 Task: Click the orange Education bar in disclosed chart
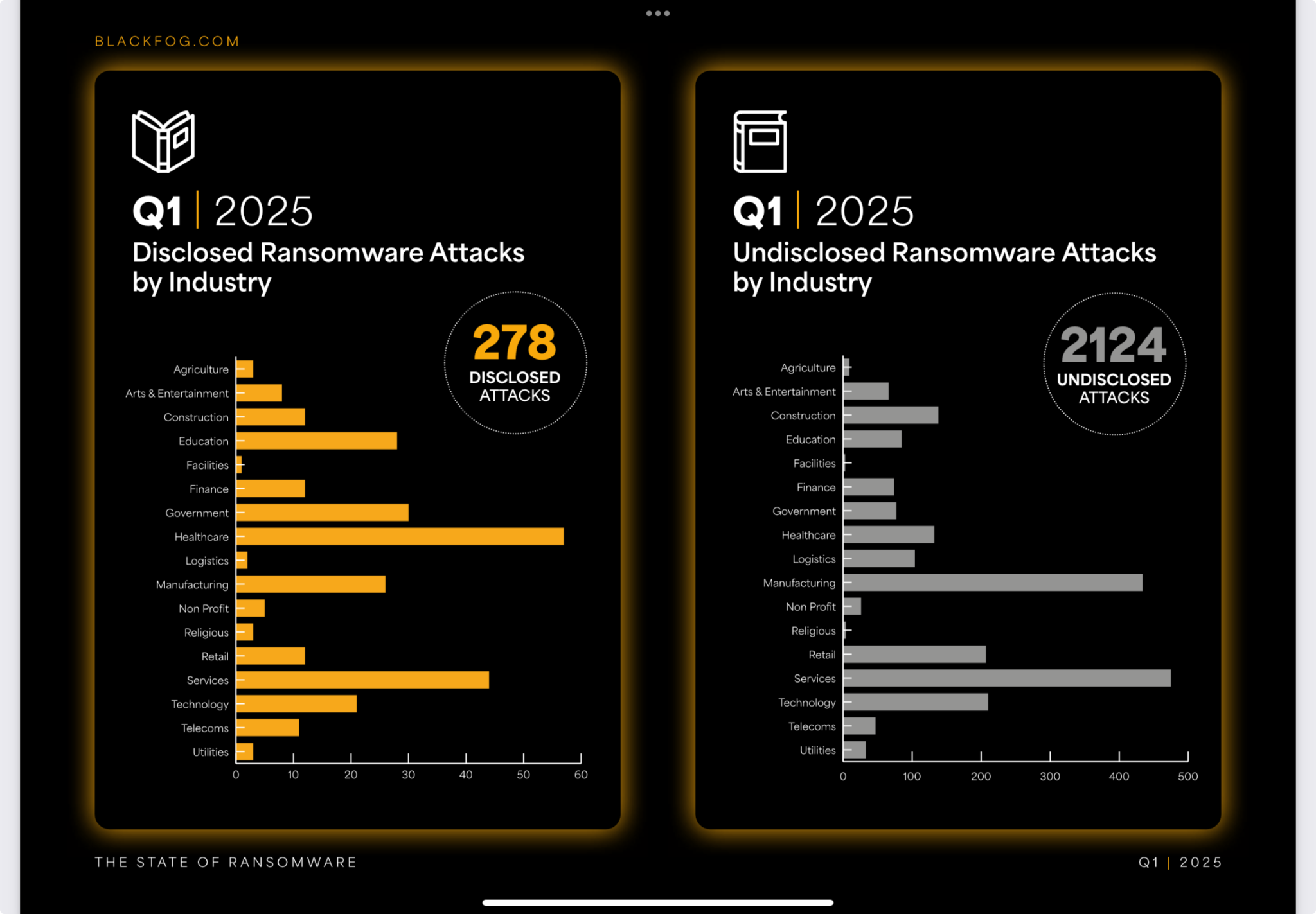click(316, 441)
